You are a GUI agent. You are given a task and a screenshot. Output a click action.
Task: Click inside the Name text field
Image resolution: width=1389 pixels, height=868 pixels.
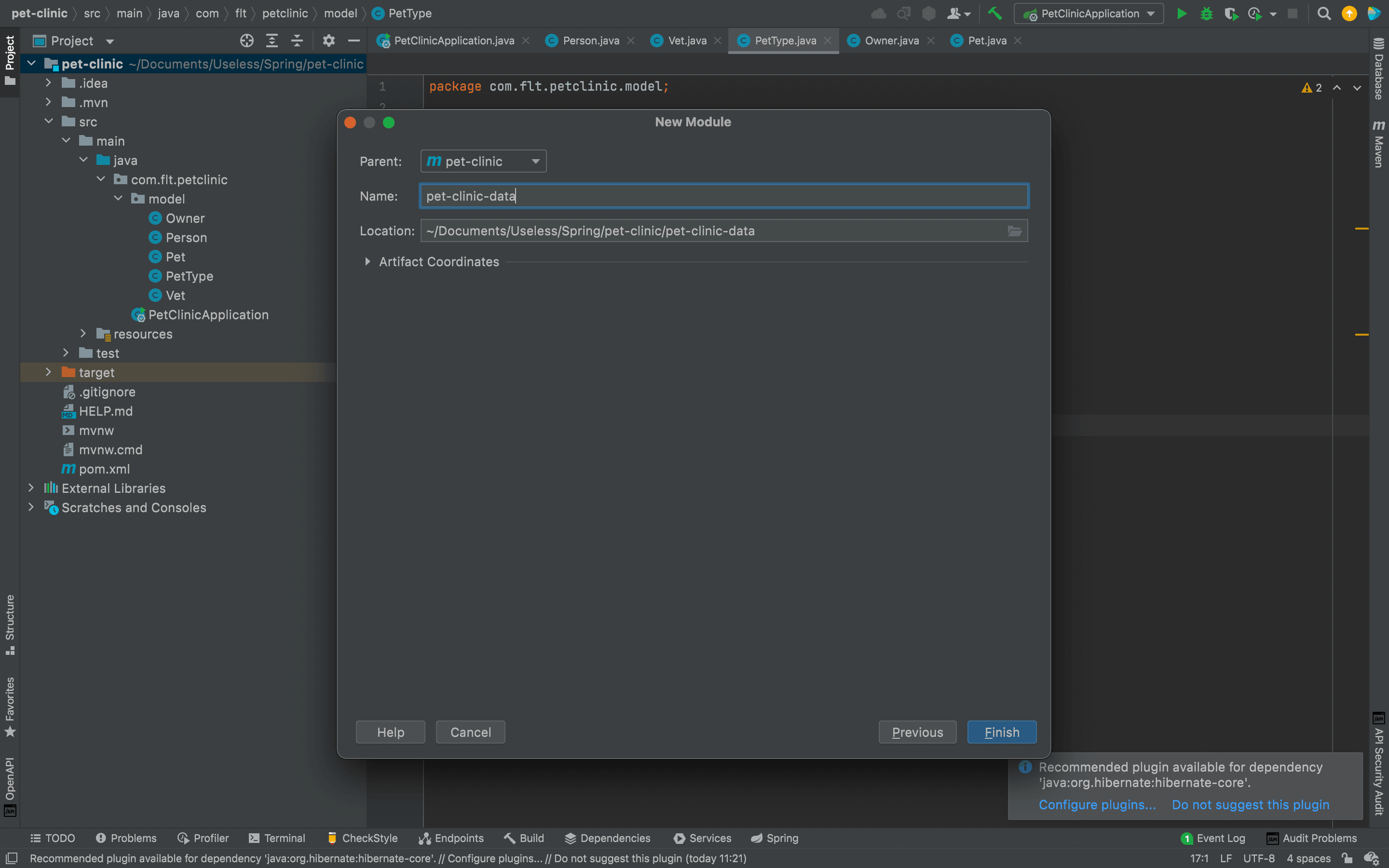724,196
